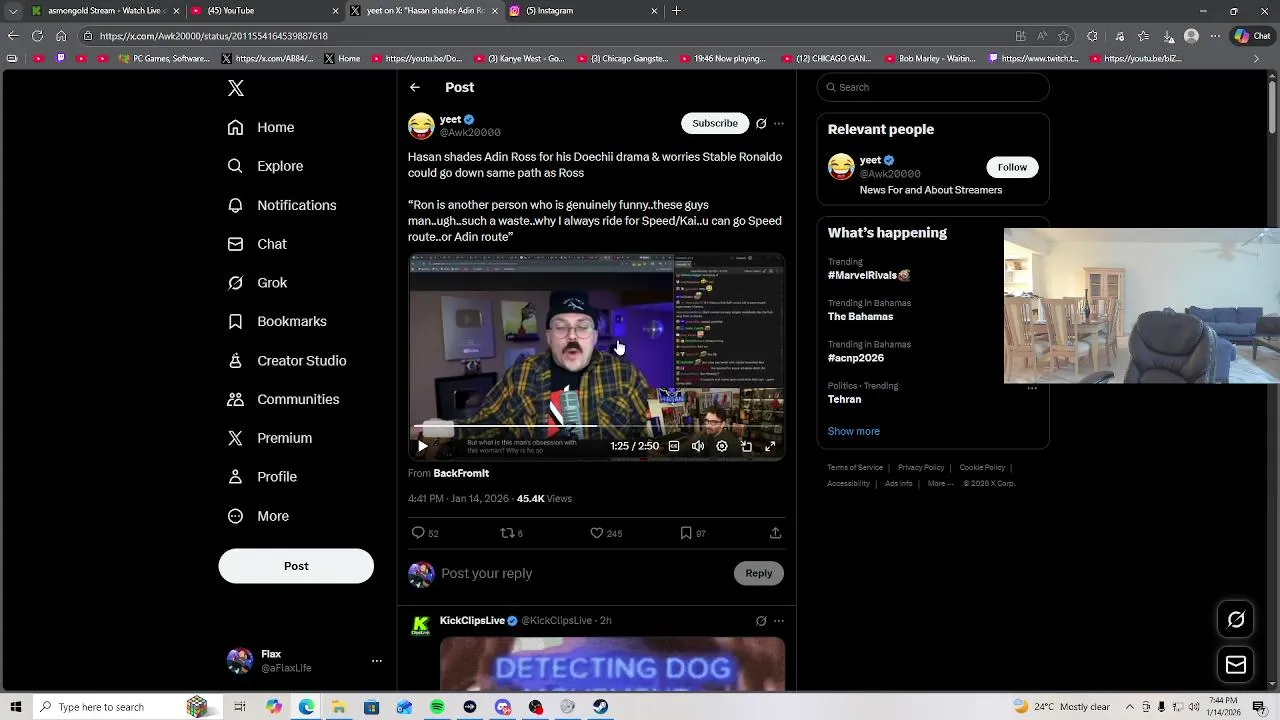Viewport: 1280px width, 720px height.
Task: Open the Windows Start menu
Action: 16,707
